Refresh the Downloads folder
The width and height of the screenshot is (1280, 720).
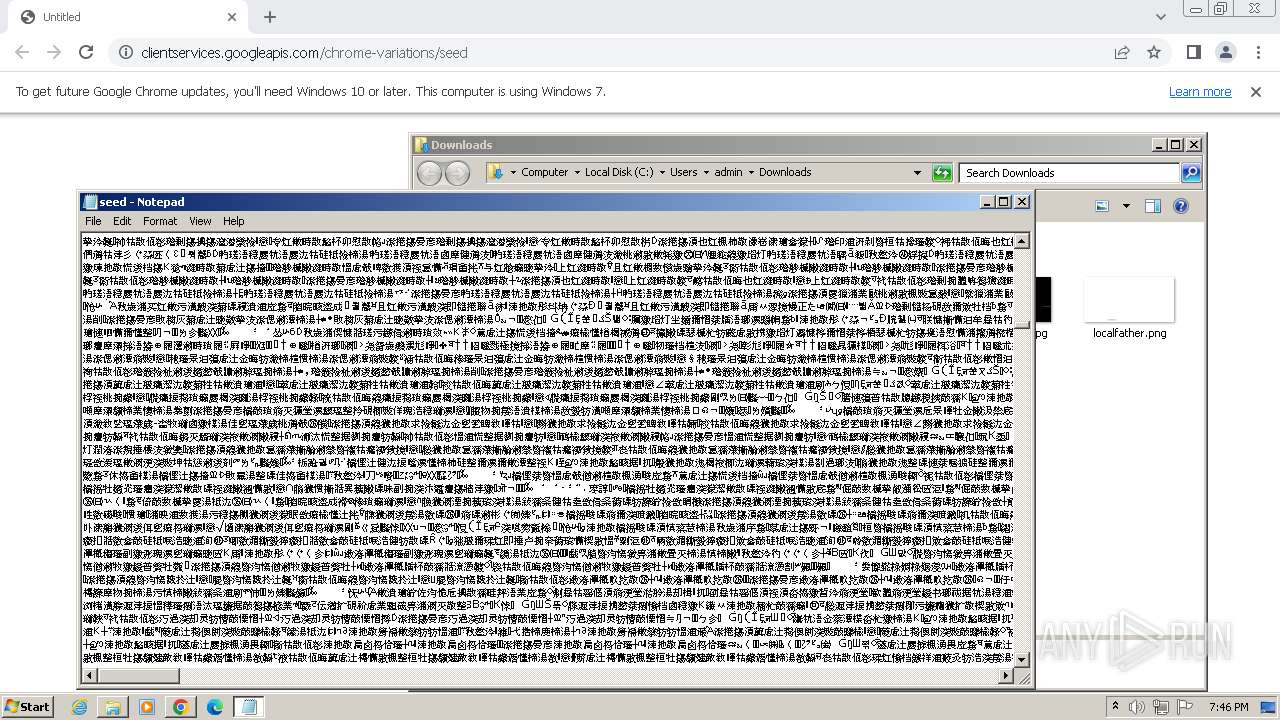(x=942, y=173)
